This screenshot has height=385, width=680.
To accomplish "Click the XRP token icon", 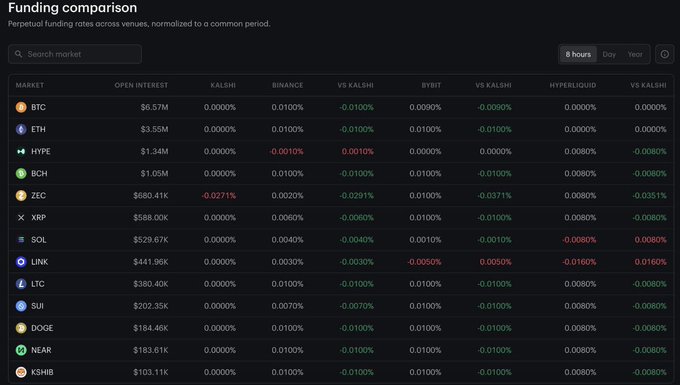I will (x=21, y=218).
